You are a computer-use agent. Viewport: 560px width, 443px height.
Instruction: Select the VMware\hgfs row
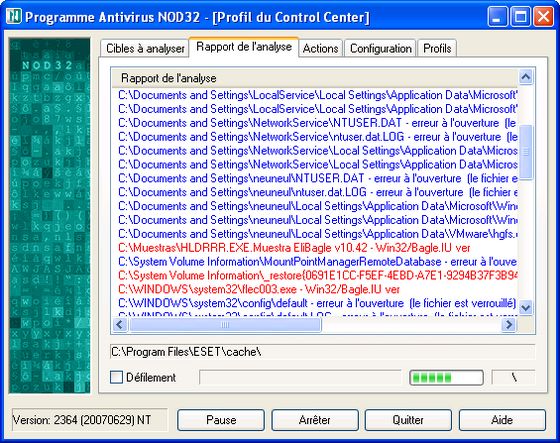tap(317, 234)
